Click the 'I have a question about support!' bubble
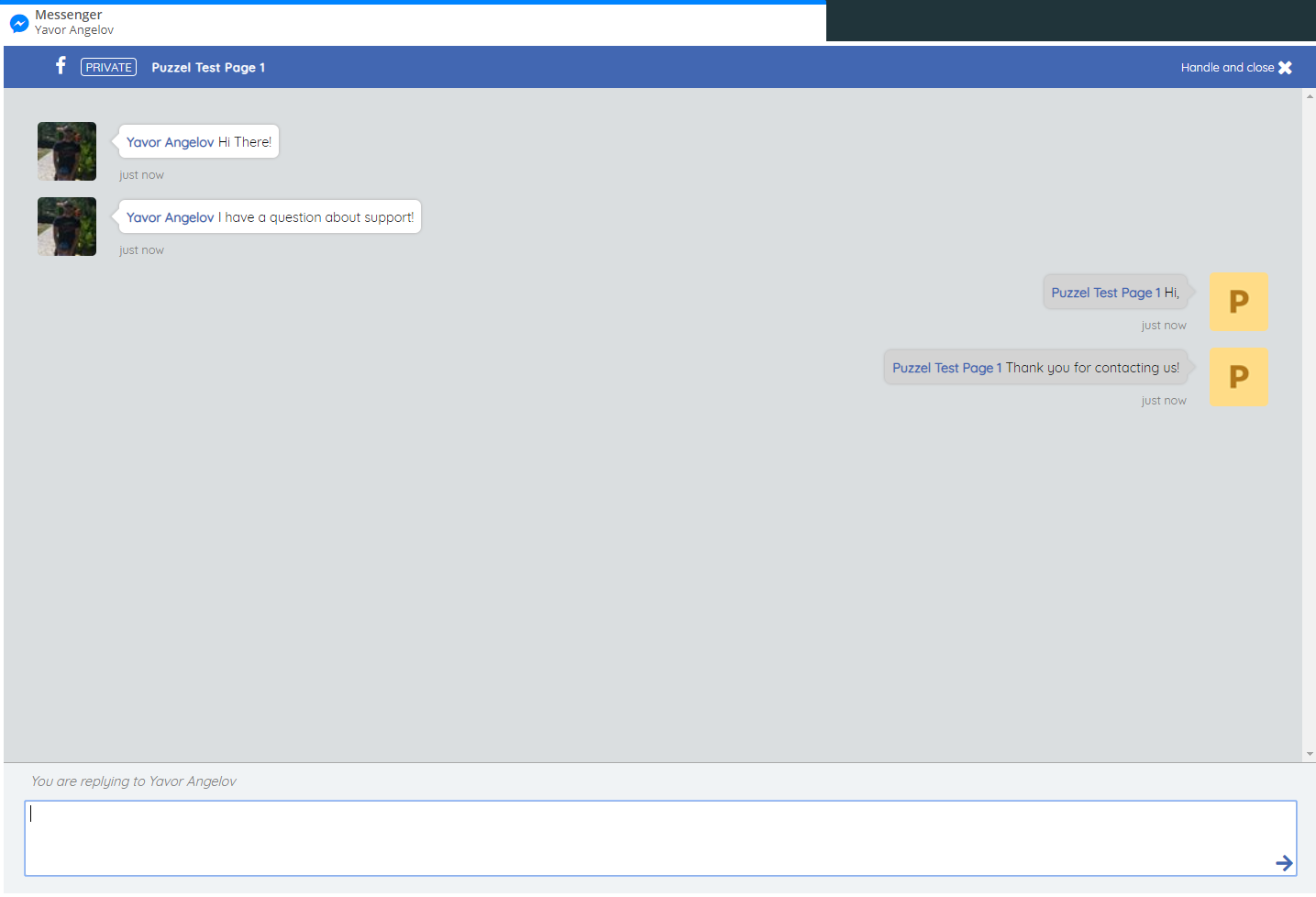Viewport: 1316px width, 897px height. click(x=318, y=217)
